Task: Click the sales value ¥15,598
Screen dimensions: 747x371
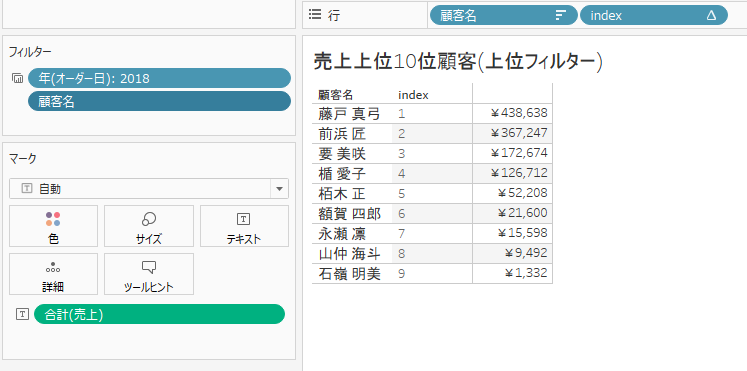Action: point(522,233)
